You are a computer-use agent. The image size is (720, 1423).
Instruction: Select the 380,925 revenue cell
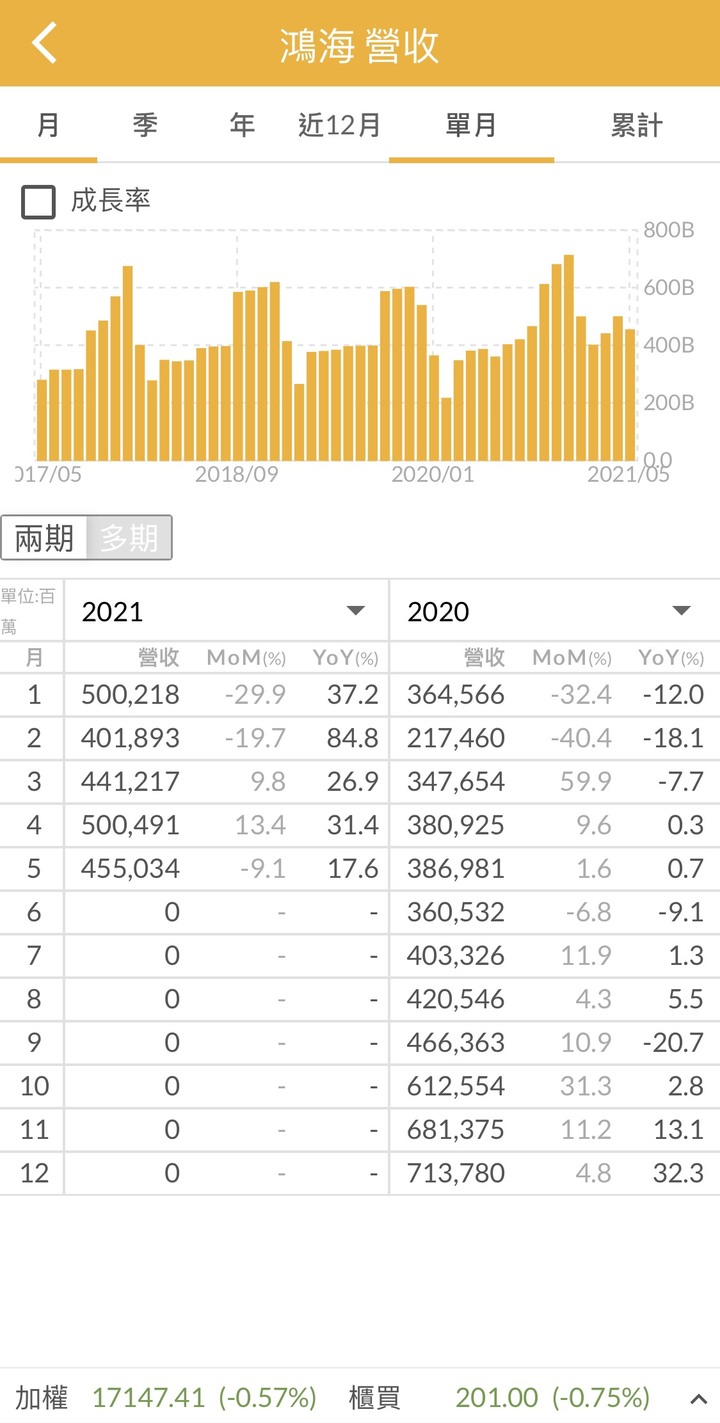tap(456, 825)
